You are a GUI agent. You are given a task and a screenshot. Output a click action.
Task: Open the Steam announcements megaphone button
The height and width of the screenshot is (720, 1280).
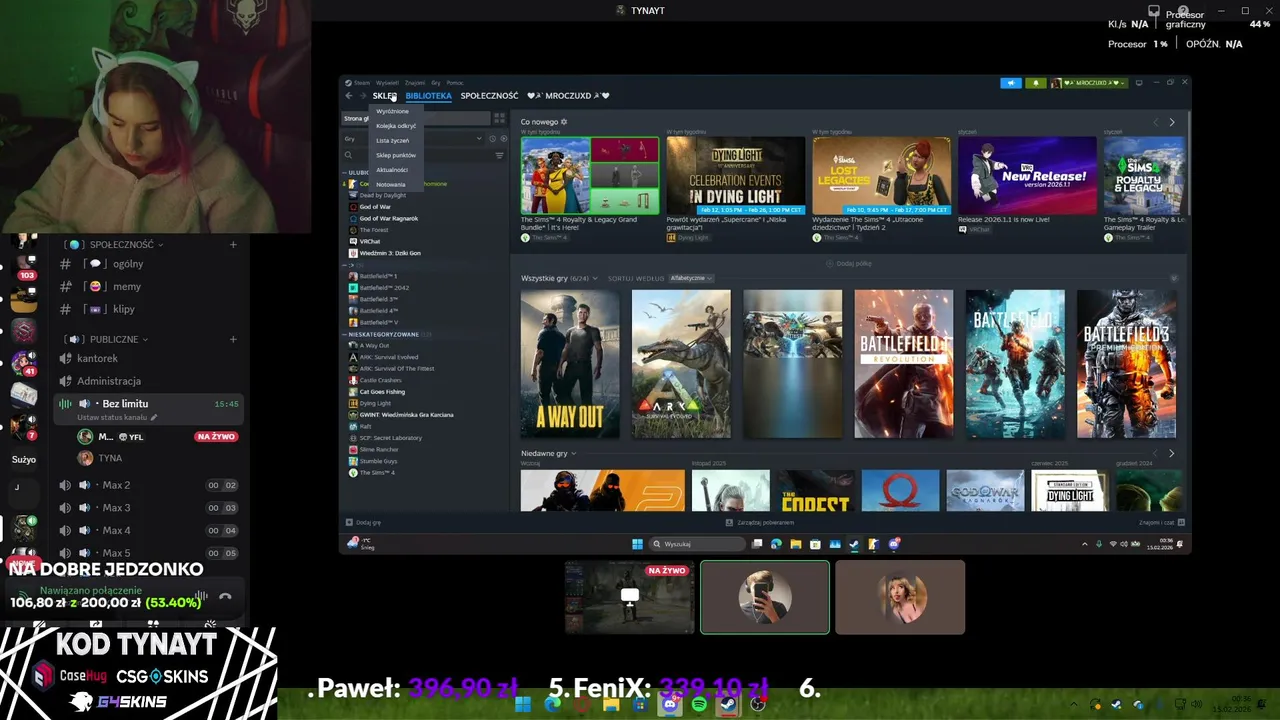click(x=1011, y=83)
